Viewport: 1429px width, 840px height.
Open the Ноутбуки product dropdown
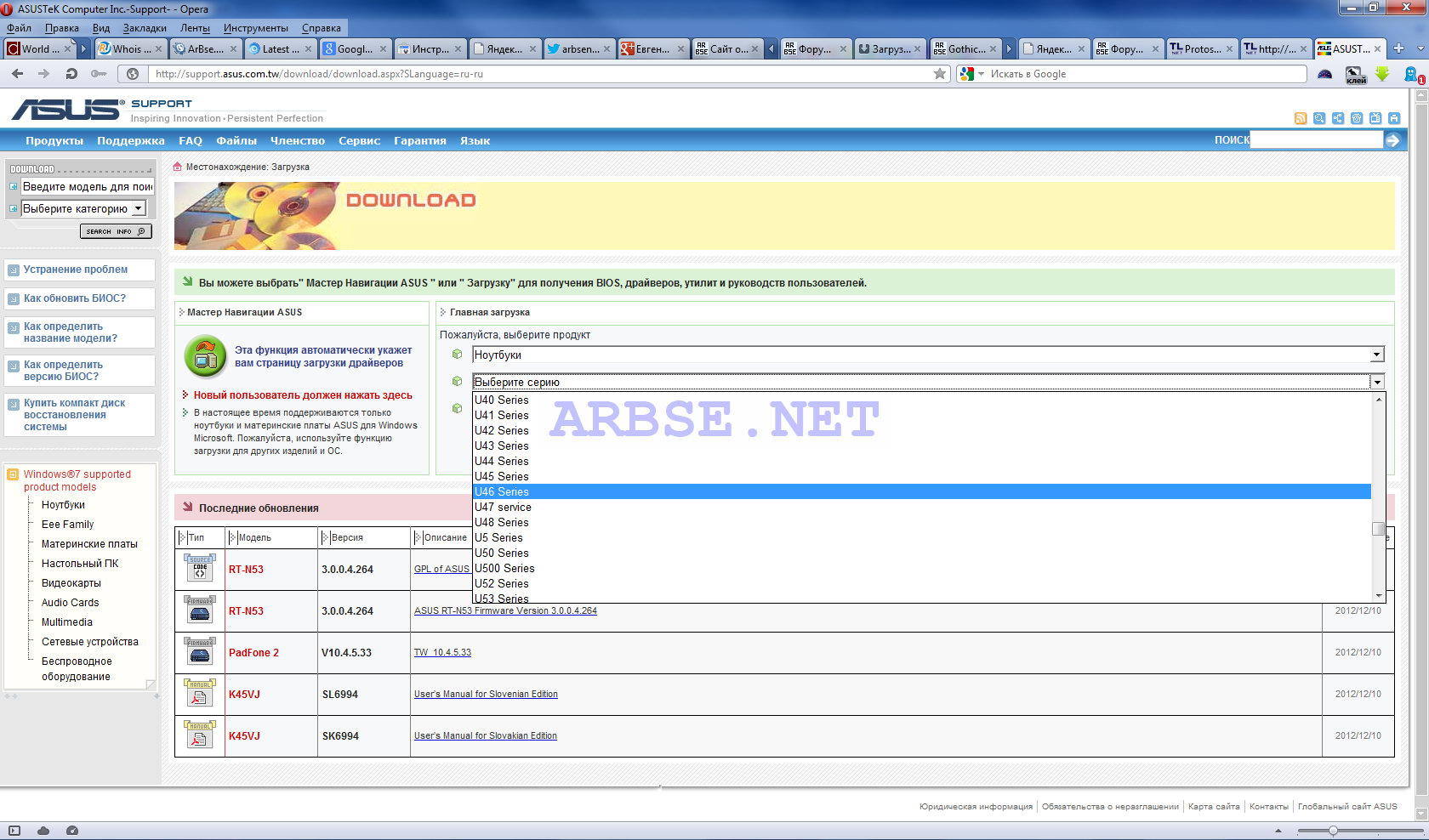click(929, 355)
